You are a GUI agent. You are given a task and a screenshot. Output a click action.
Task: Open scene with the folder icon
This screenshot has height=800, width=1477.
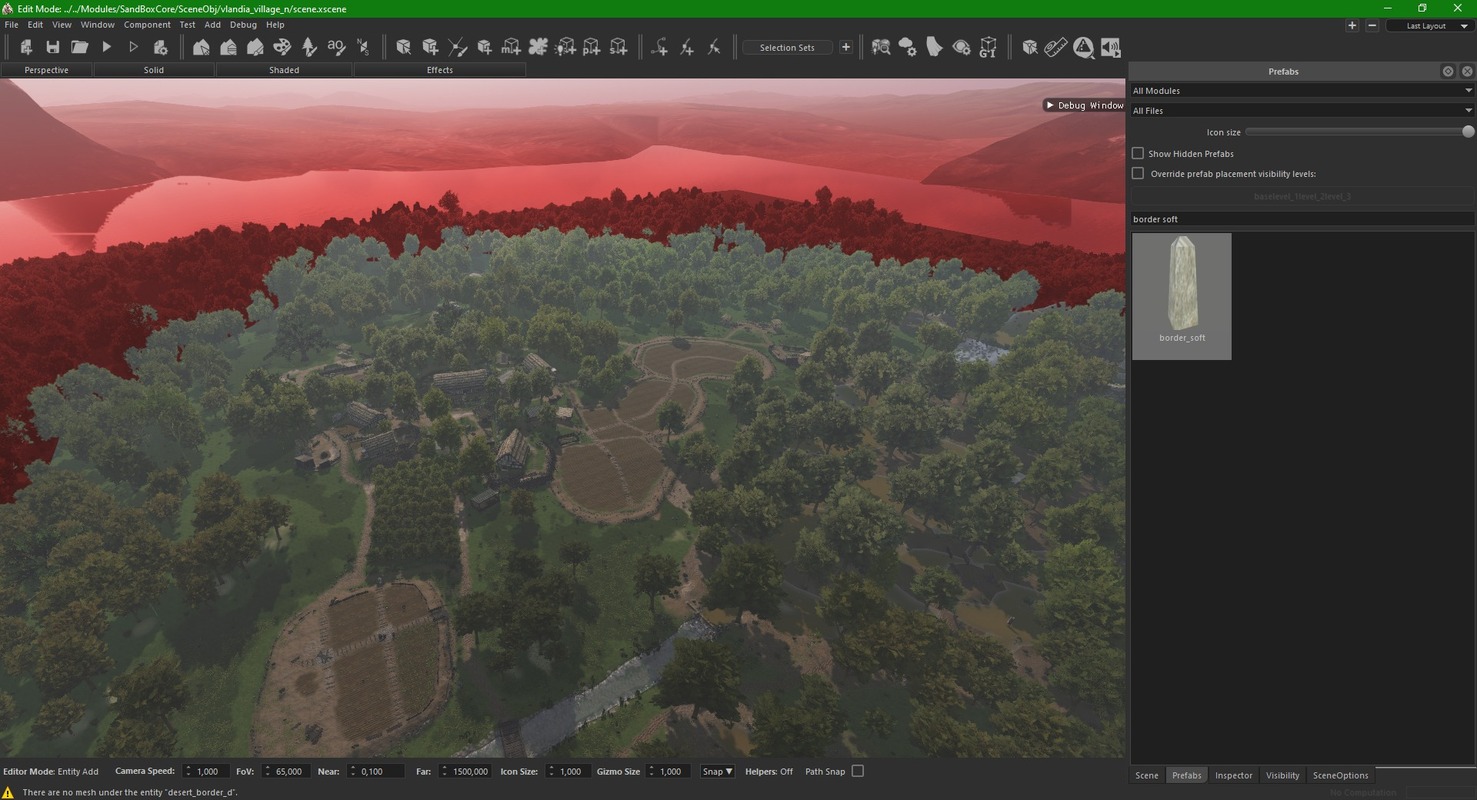80,47
